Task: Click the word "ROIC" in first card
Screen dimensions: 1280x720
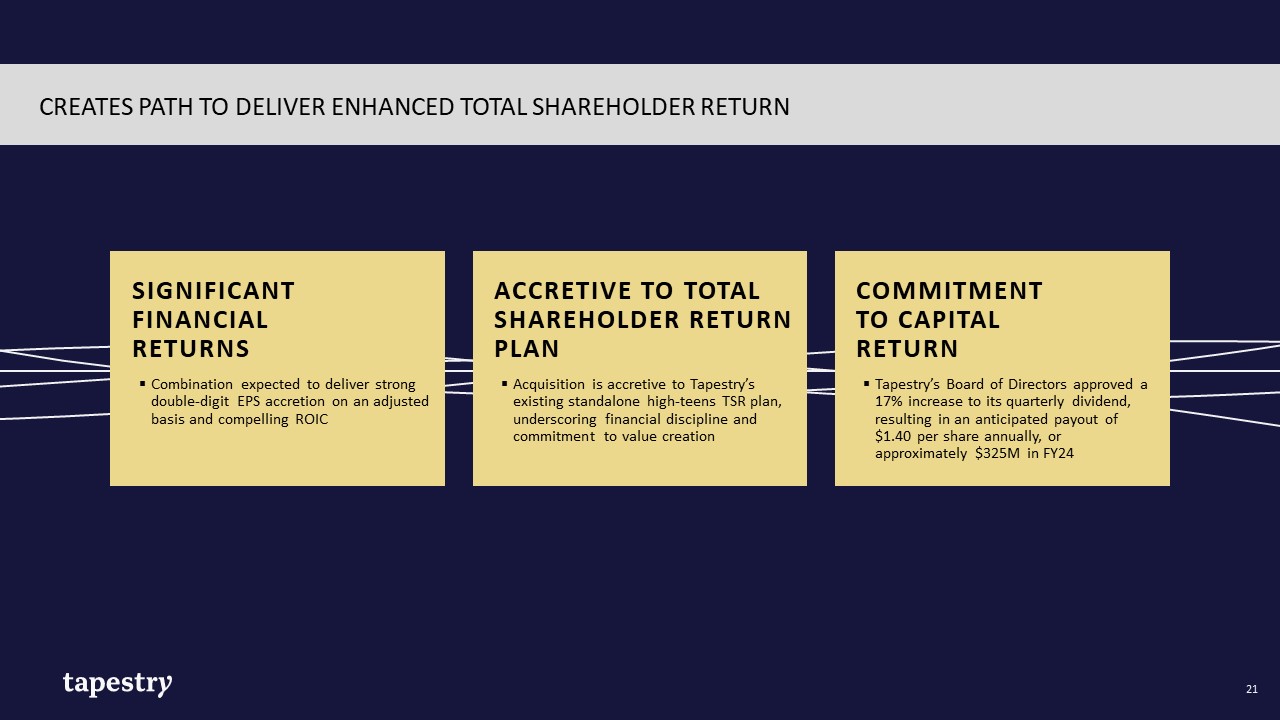Action: point(311,419)
